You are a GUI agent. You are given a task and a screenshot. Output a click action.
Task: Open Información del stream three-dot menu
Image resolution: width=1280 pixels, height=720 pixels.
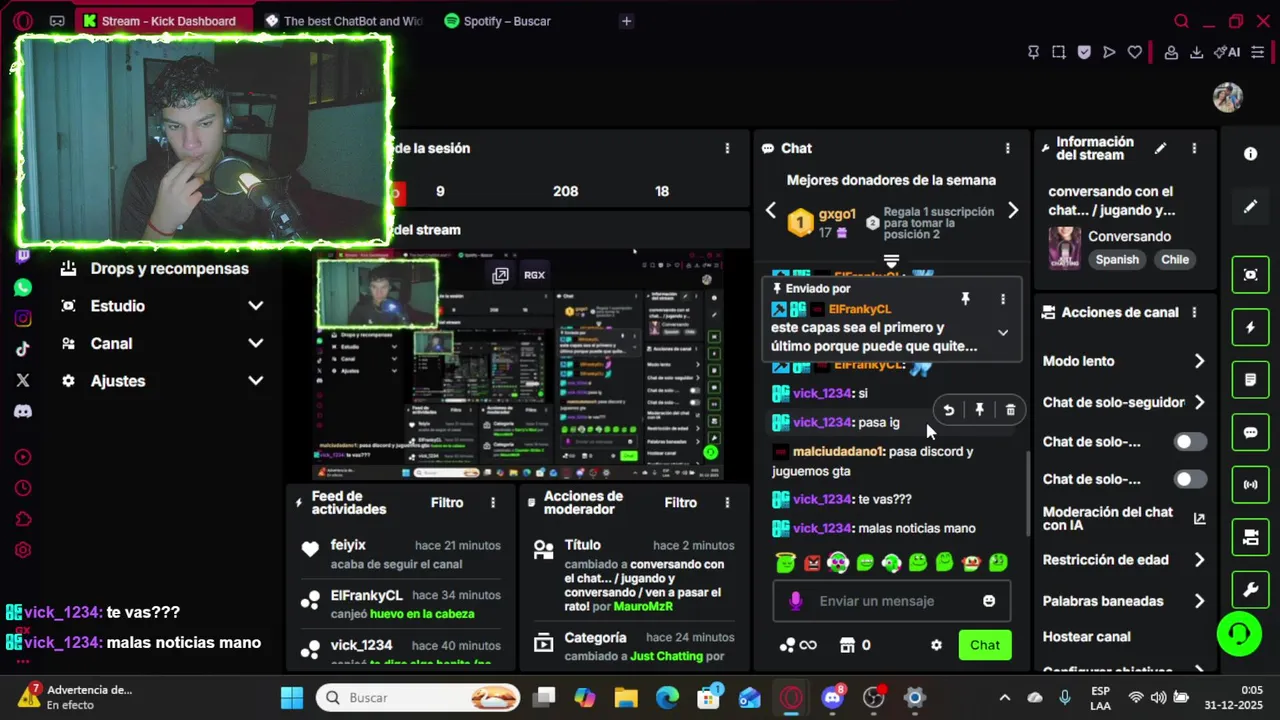(x=1194, y=148)
